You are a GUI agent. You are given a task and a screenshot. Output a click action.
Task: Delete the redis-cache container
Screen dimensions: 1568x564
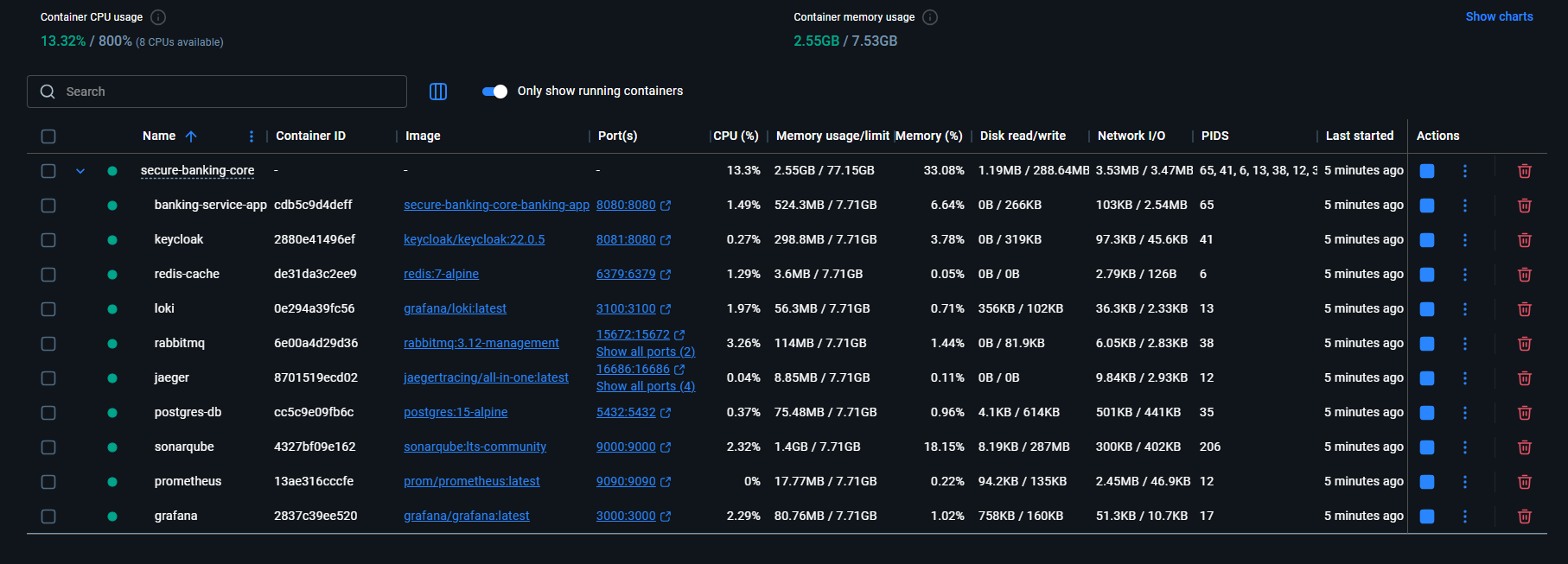pyautogui.click(x=1524, y=275)
